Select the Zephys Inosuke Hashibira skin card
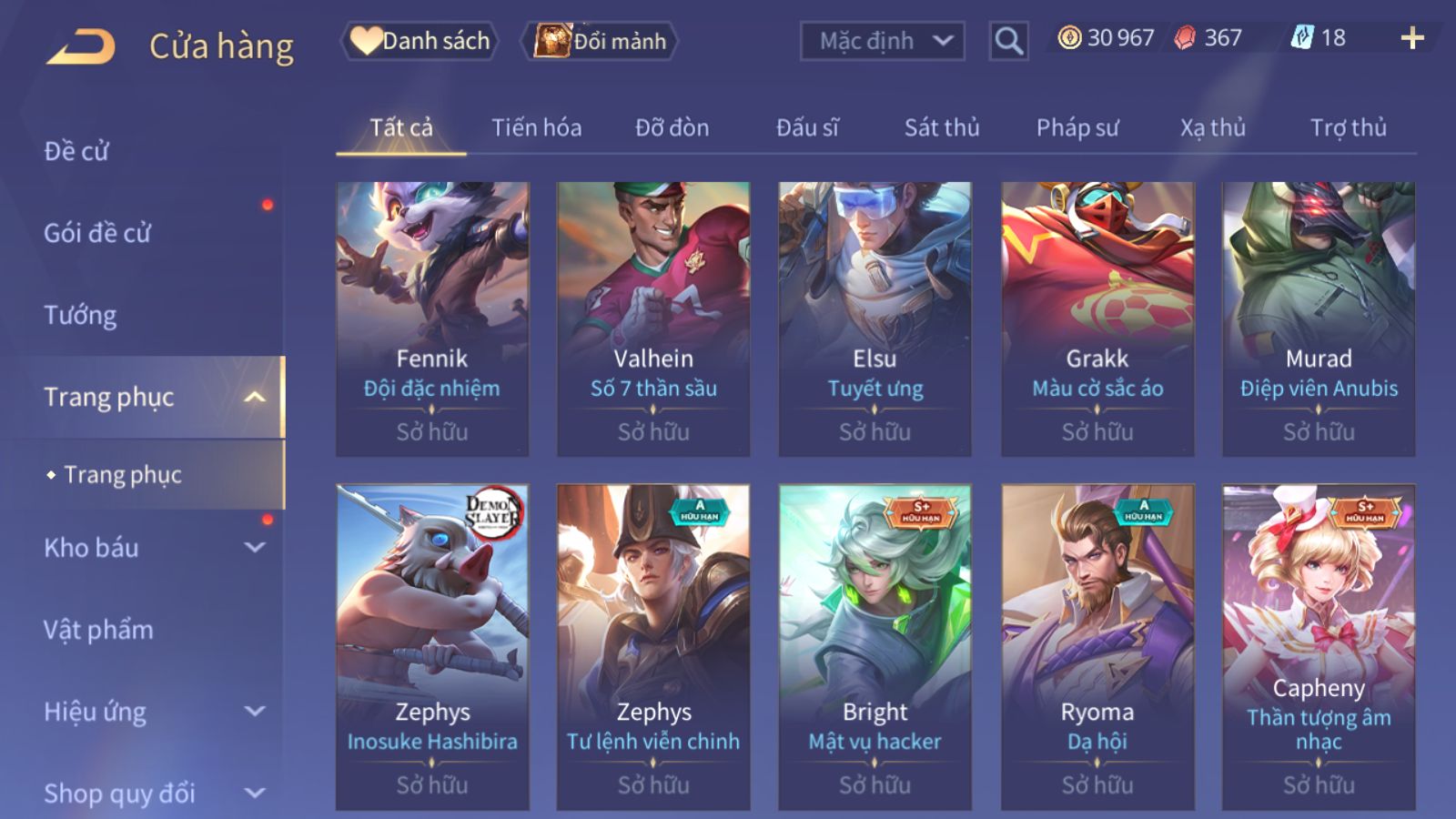Viewport: 1456px width, 819px height. [432, 647]
